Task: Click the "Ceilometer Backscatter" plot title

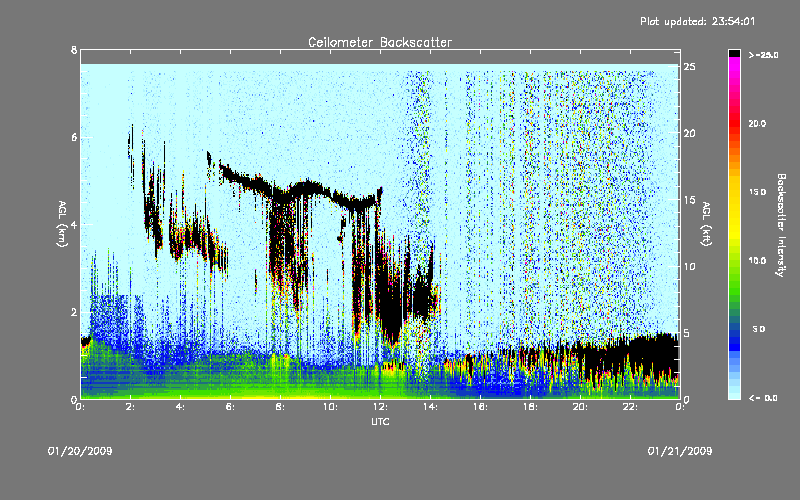Action: pos(380,42)
